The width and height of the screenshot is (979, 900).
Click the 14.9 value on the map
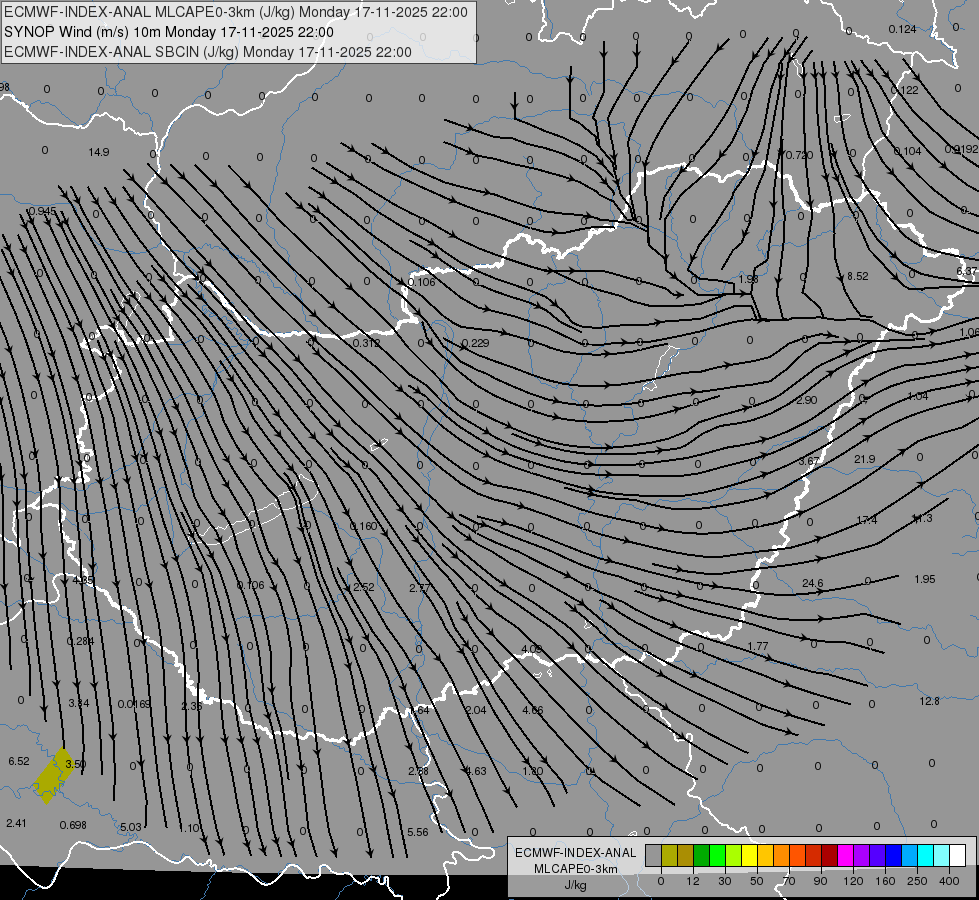[99, 152]
